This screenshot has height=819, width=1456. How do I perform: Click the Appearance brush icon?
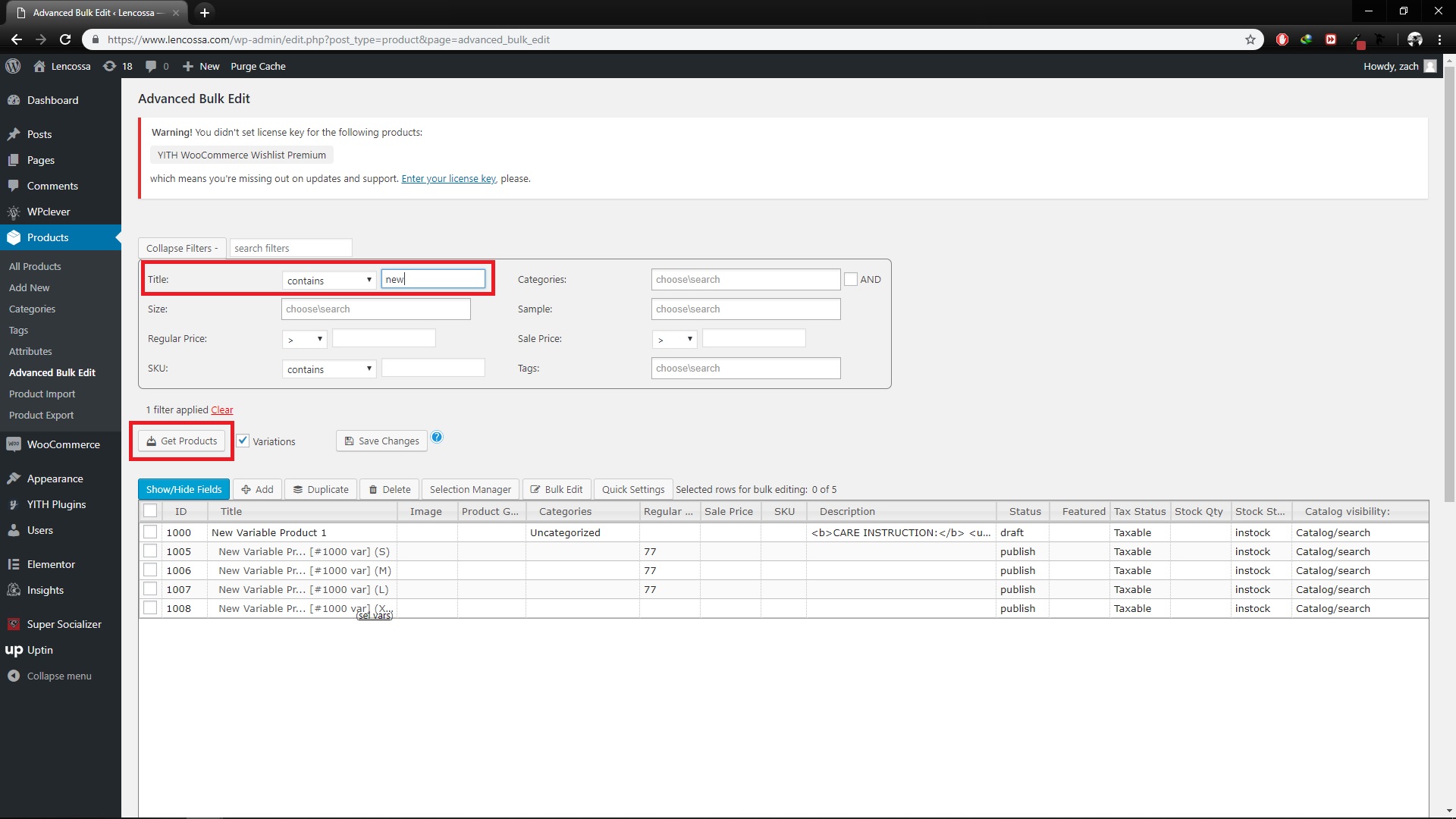tap(14, 479)
